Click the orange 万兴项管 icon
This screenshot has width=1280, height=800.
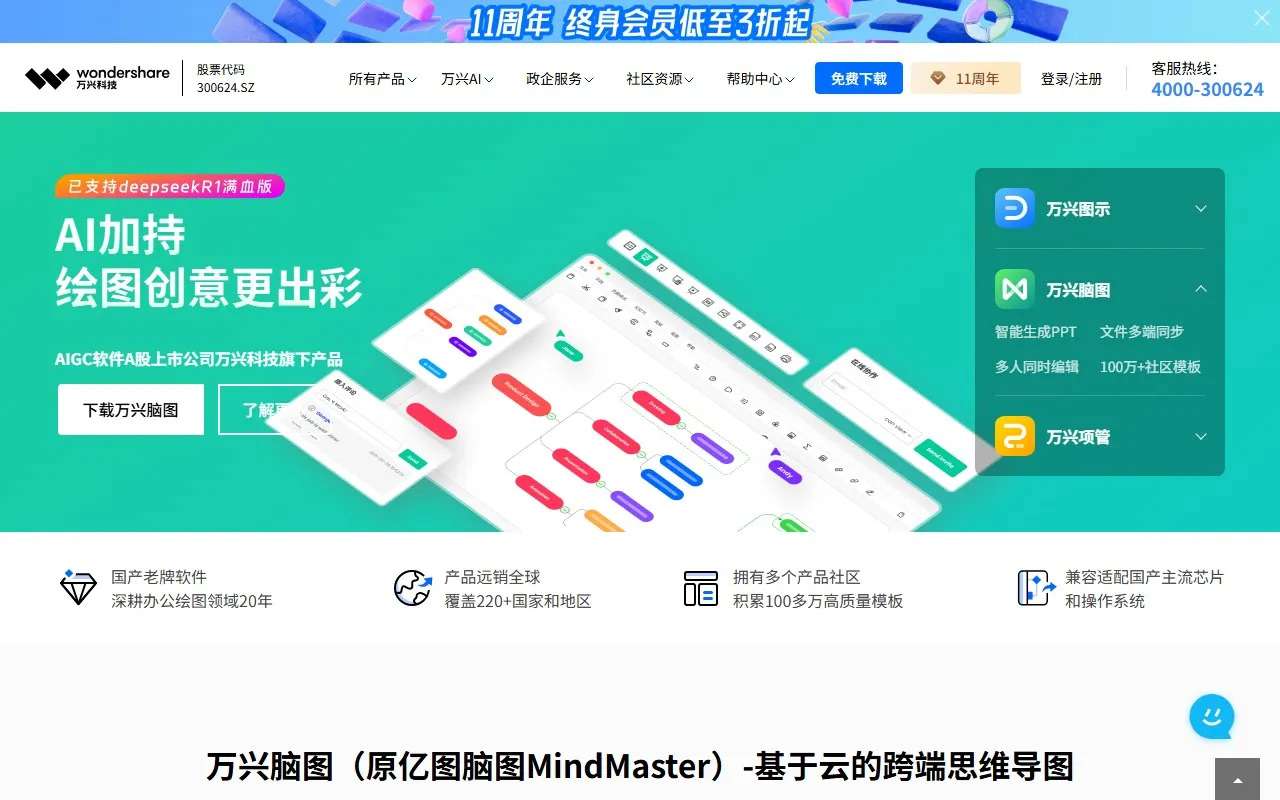pos(1014,436)
